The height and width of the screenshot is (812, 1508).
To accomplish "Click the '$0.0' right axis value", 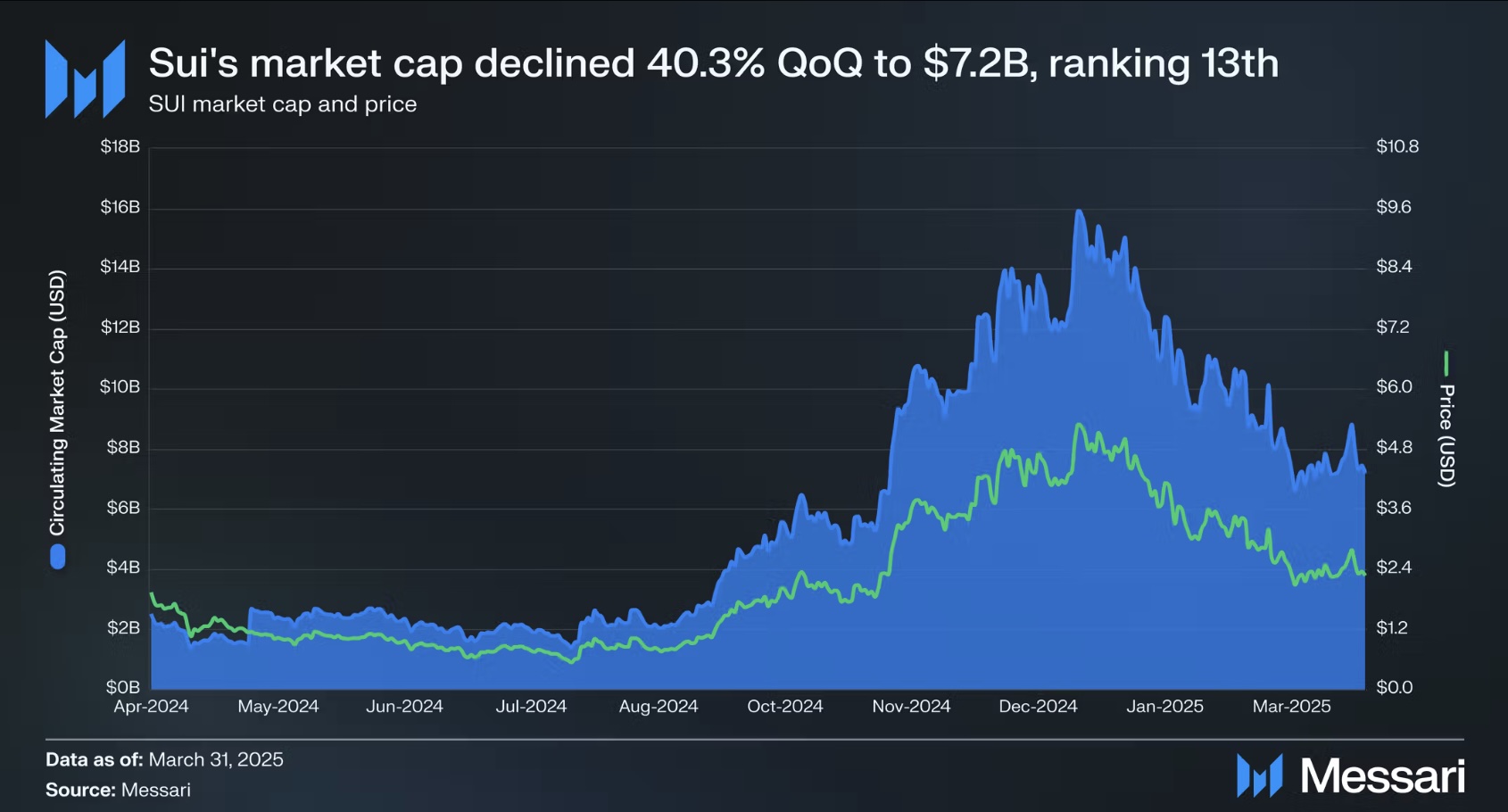I will (1394, 687).
